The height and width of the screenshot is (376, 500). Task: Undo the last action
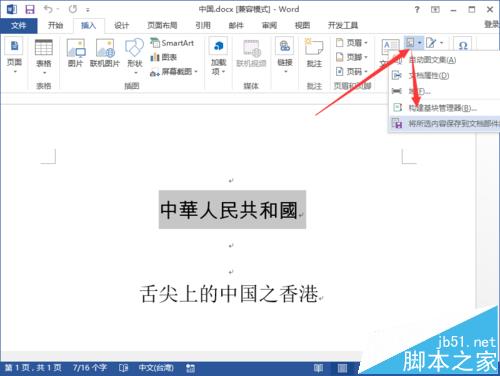click(48, 9)
